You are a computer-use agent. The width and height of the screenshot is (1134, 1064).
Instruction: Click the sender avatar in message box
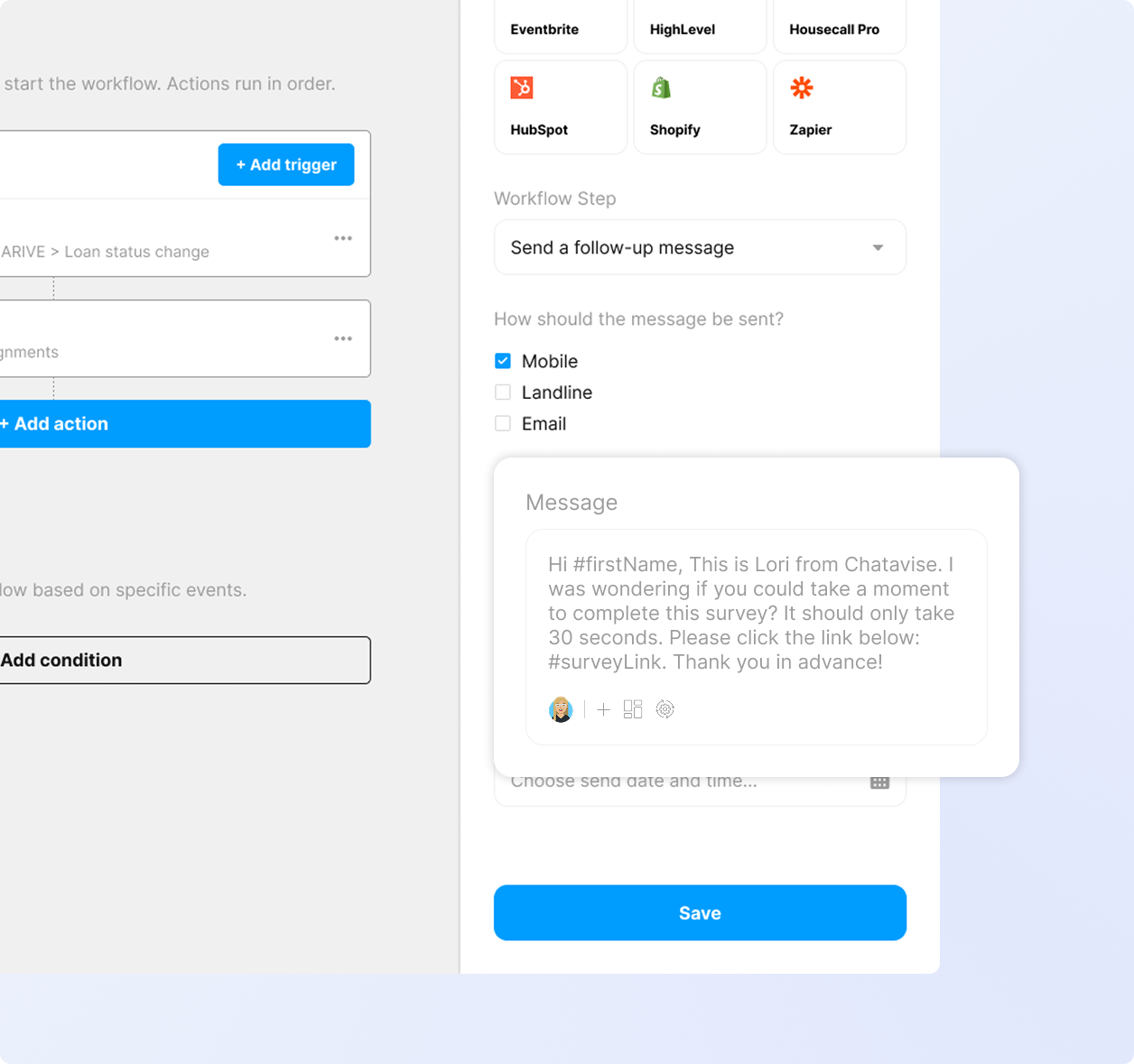pos(561,709)
